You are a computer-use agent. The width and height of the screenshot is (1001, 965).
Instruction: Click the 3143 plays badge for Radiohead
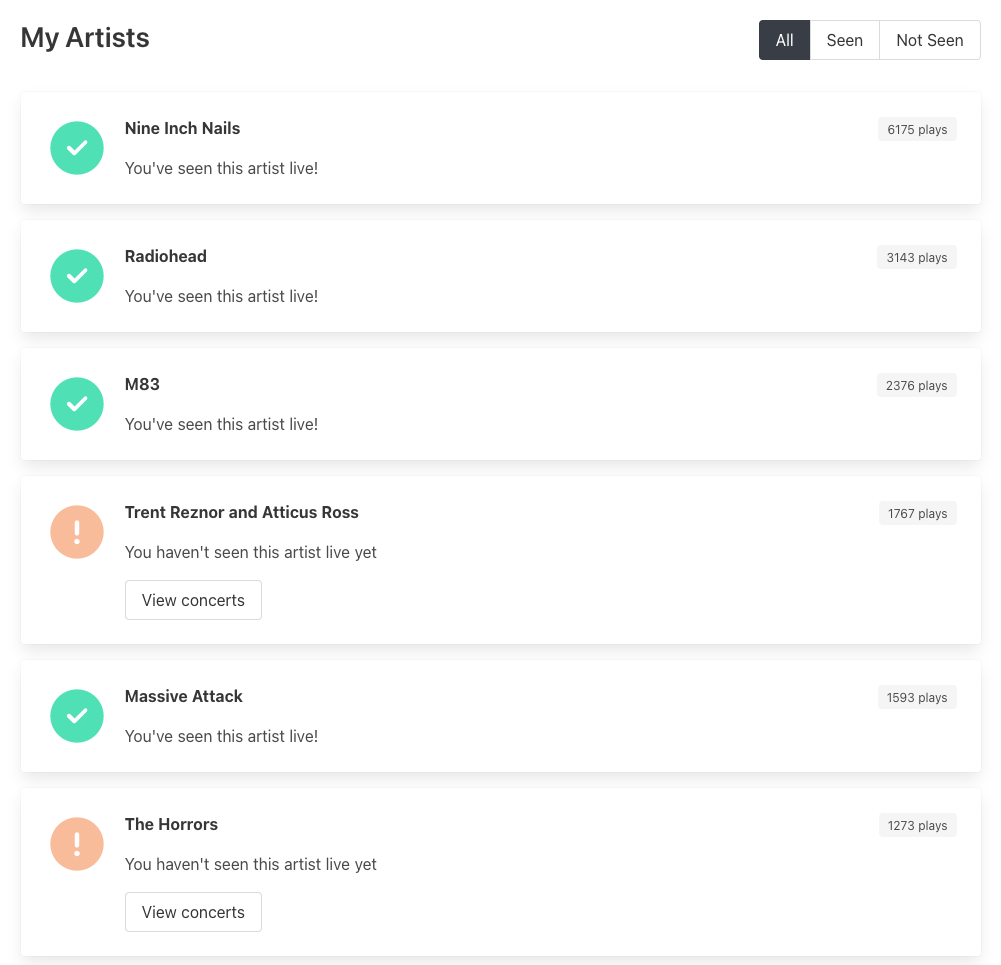coord(916,256)
